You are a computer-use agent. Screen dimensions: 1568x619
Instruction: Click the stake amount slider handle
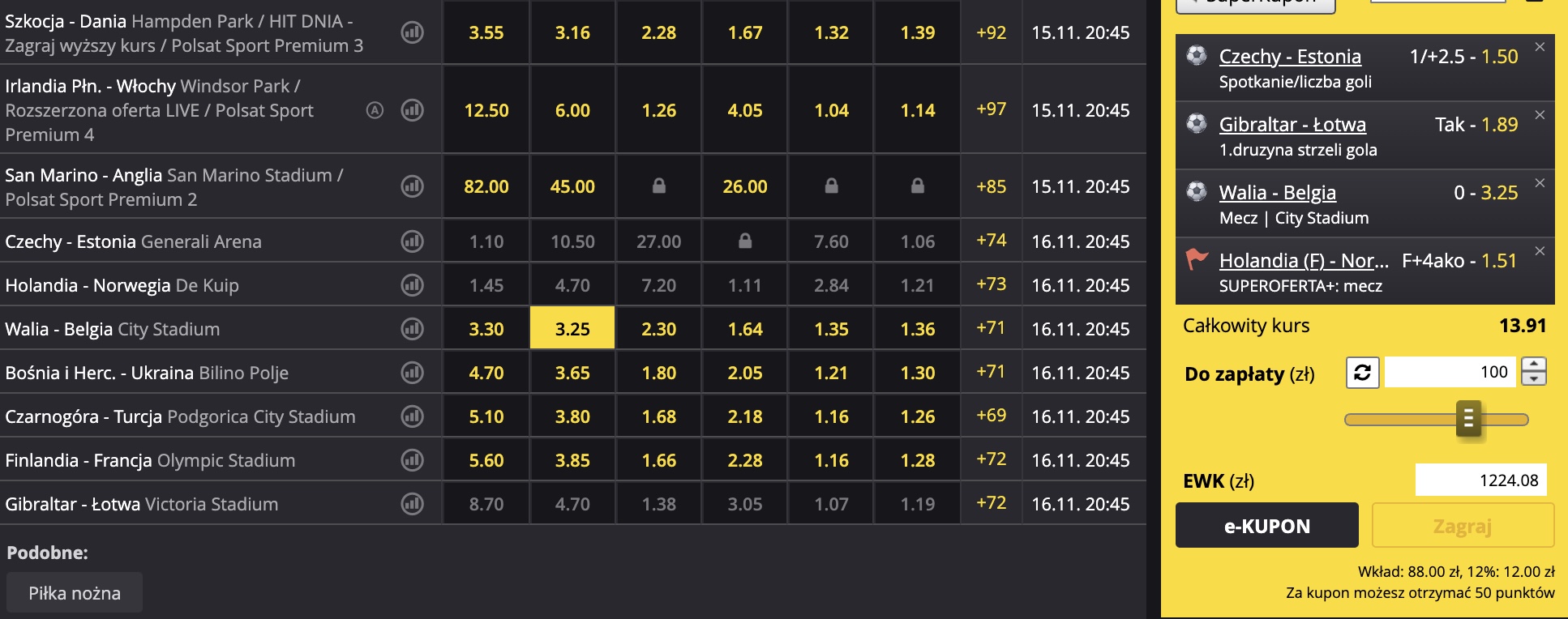click(x=1468, y=419)
